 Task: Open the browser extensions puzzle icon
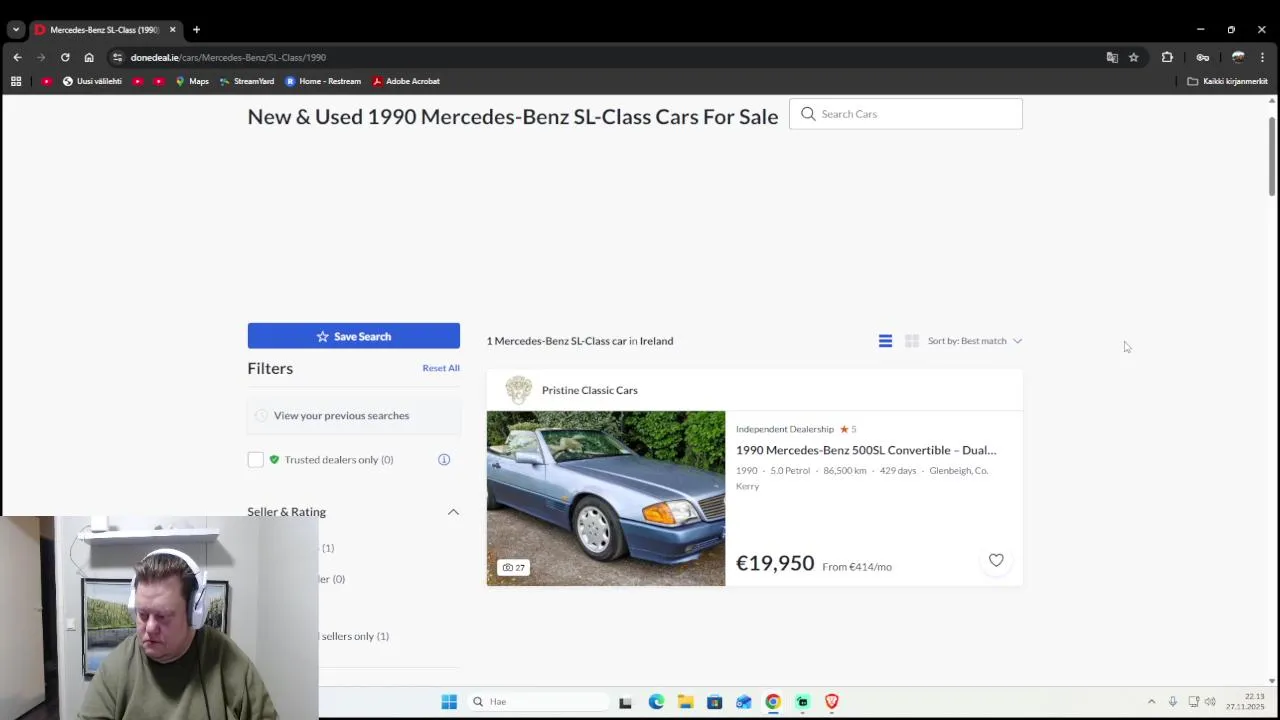(x=1167, y=57)
